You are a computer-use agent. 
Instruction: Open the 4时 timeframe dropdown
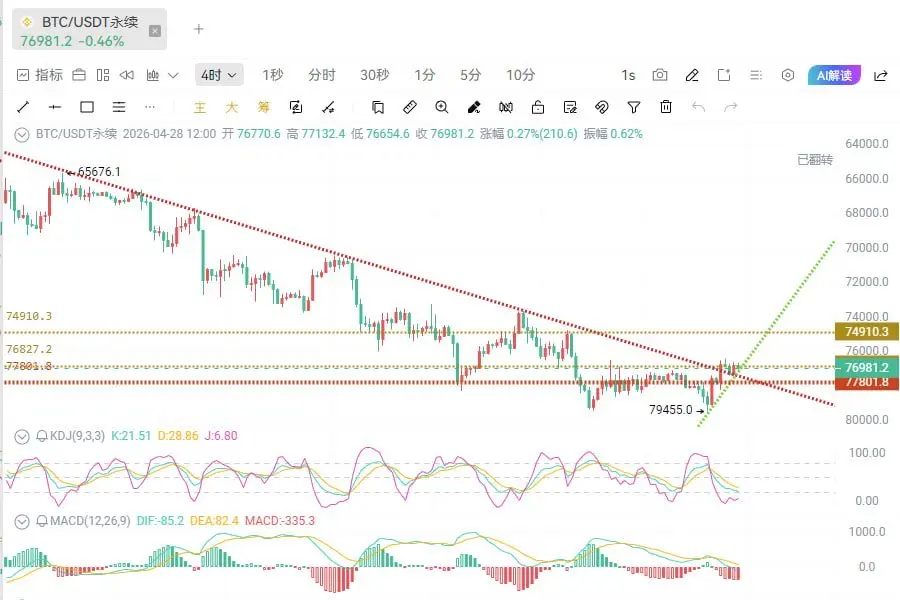click(x=219, y=75)
